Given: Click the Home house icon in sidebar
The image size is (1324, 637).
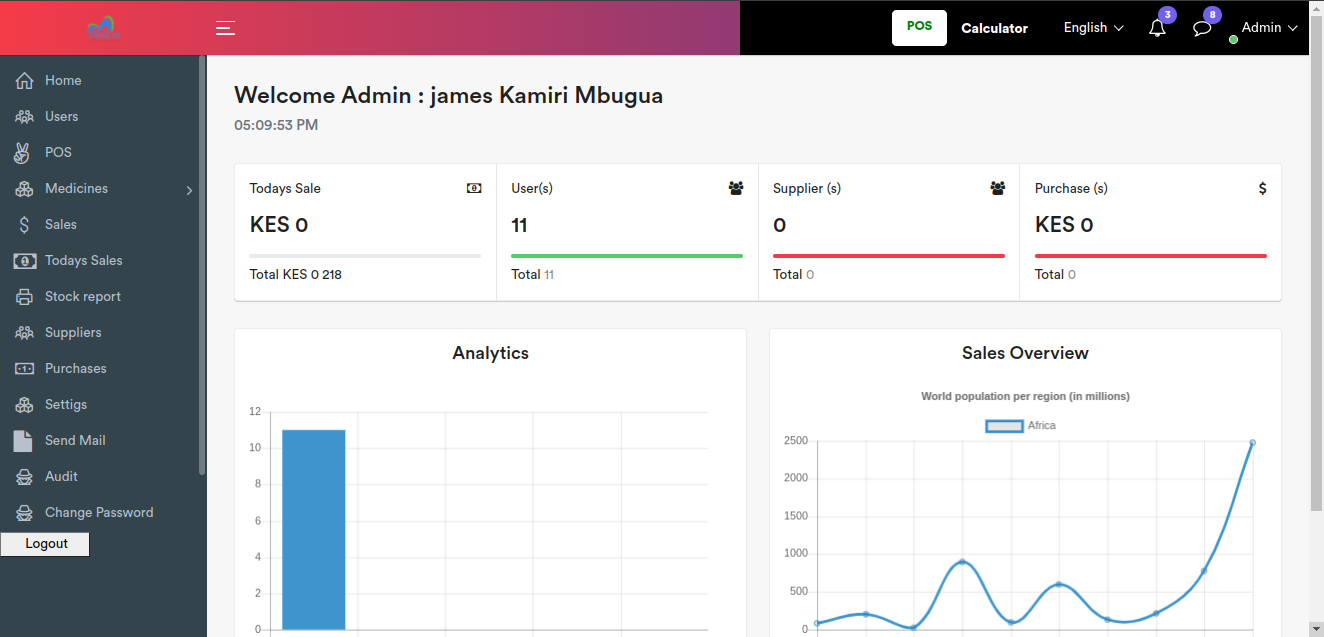Looking at the screenshot, I should point(25,81).
